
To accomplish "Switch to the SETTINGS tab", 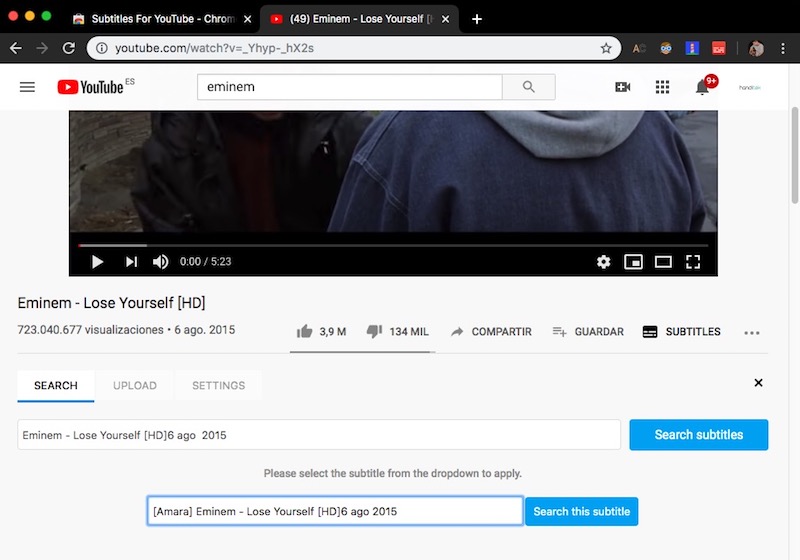I will pyautogui.click(x=218, y=386).
